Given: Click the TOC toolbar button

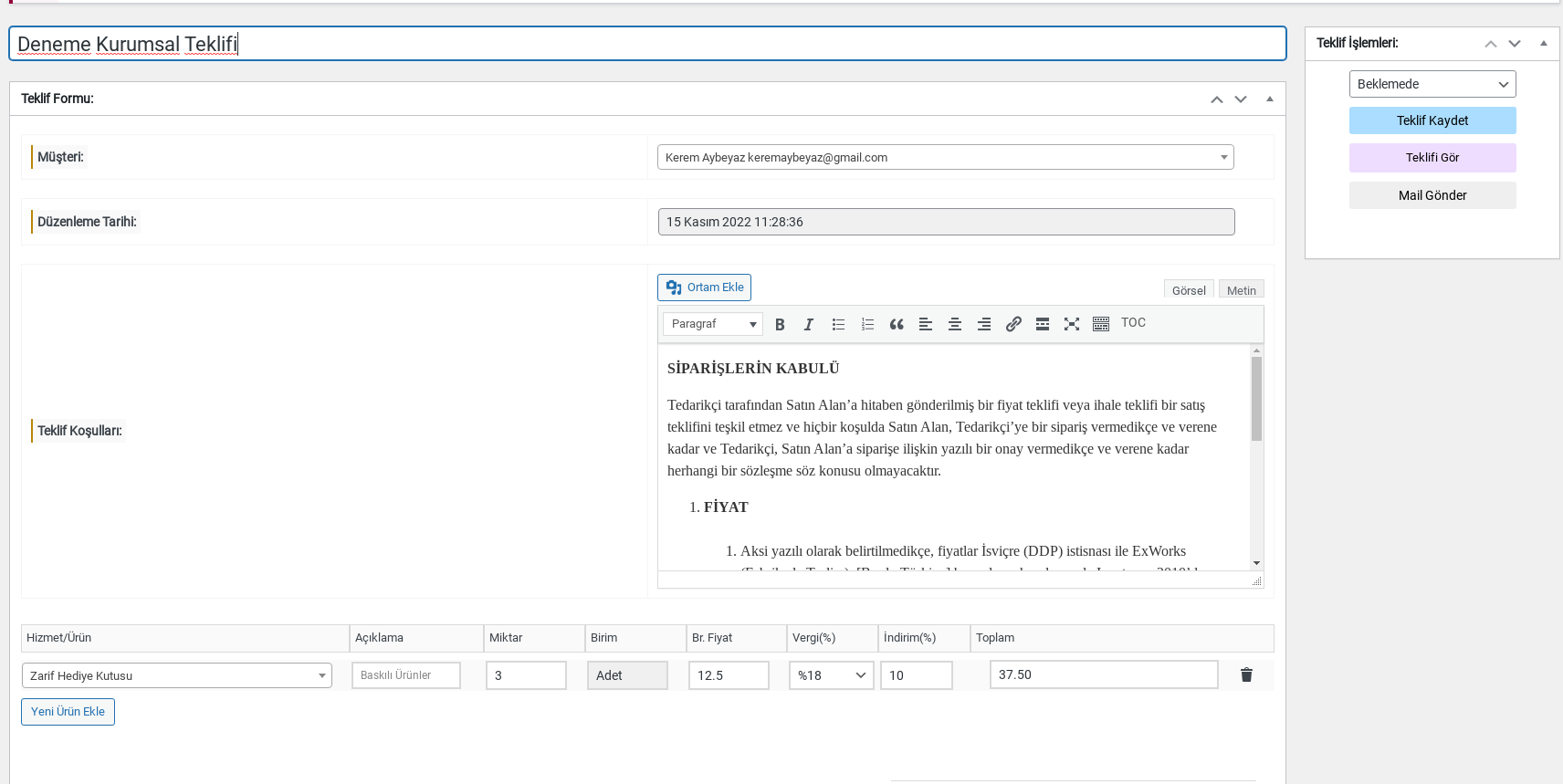Looking at the screenshot, I should tap(1133, 323).
